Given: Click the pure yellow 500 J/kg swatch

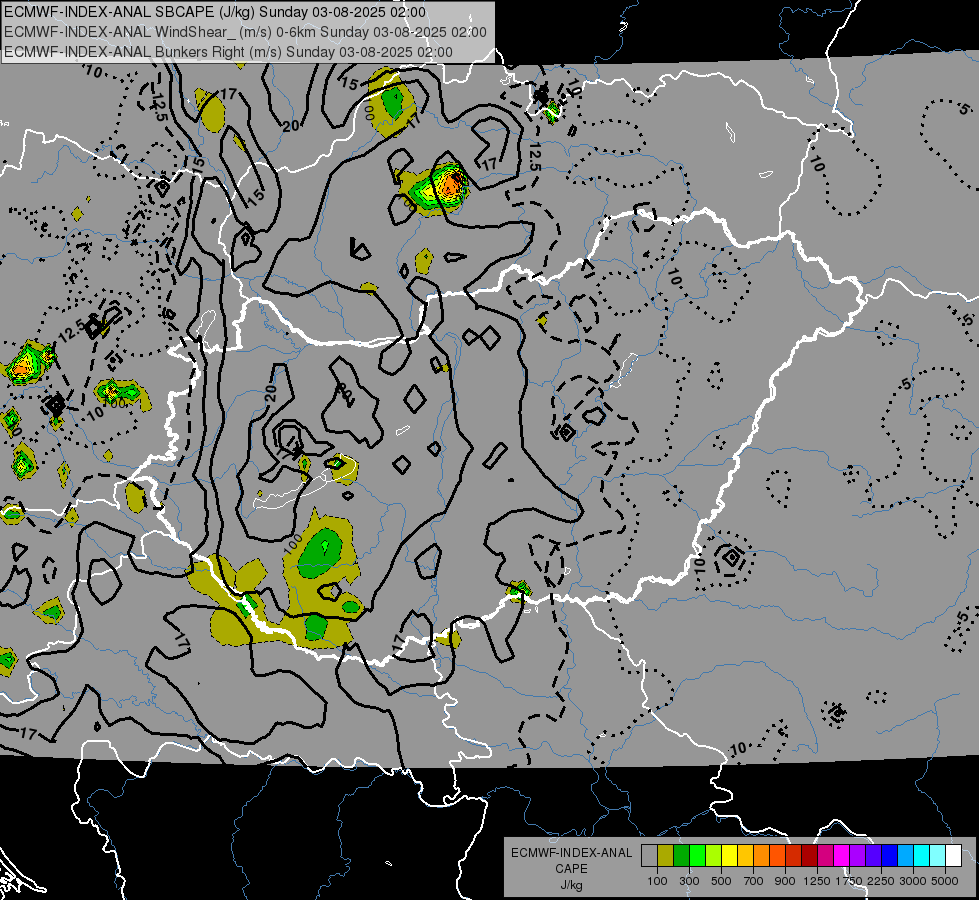Looking at the screenshot, I should tap(729, 856).
